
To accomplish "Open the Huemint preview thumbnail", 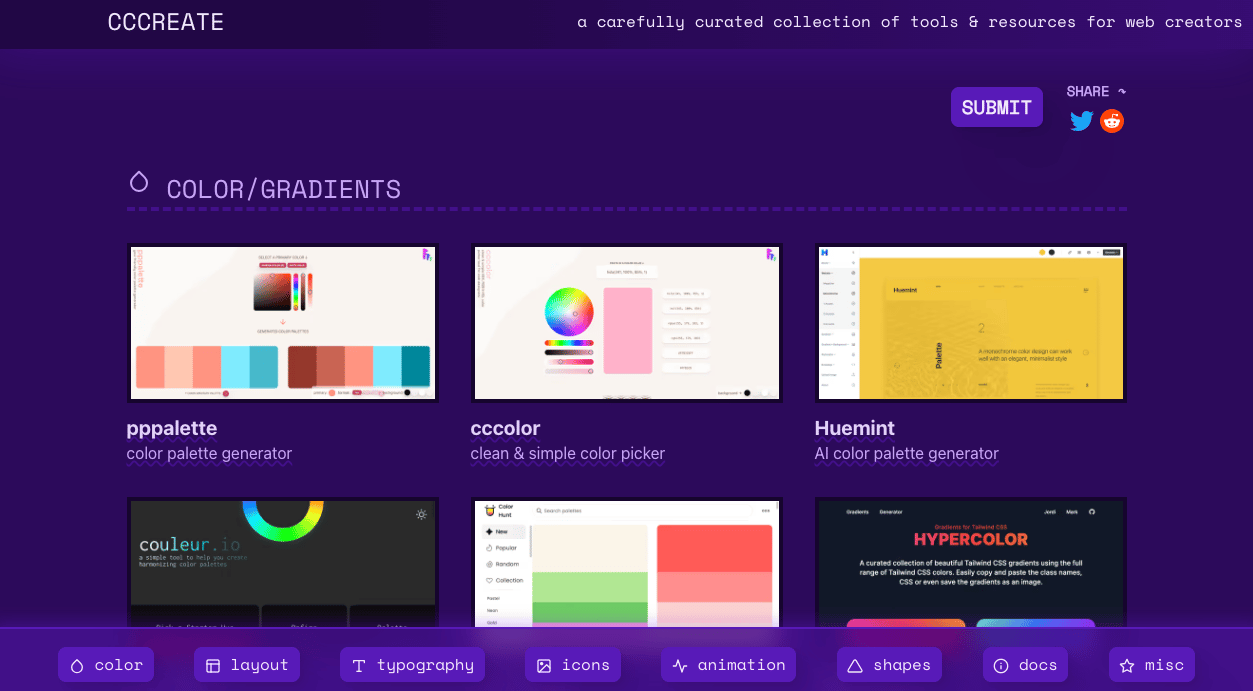I will click(x=971, y=323).
